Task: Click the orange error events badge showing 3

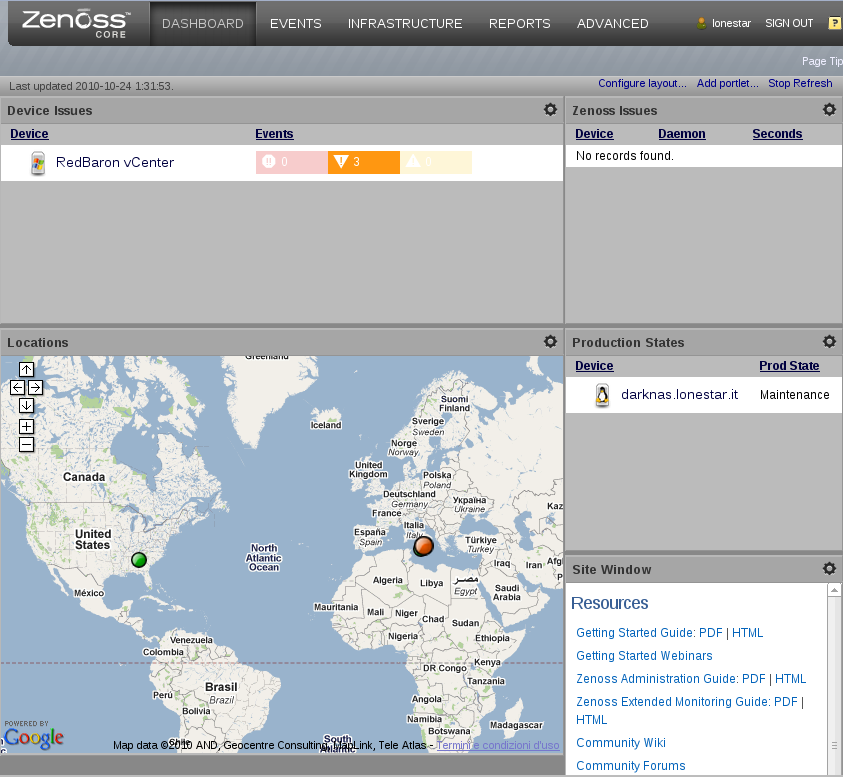Action: tap(364, 162)
